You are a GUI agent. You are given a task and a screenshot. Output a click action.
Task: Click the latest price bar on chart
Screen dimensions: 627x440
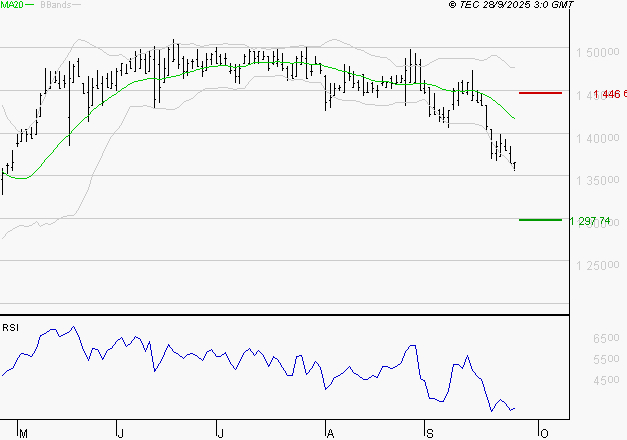(x=515, y=166)
